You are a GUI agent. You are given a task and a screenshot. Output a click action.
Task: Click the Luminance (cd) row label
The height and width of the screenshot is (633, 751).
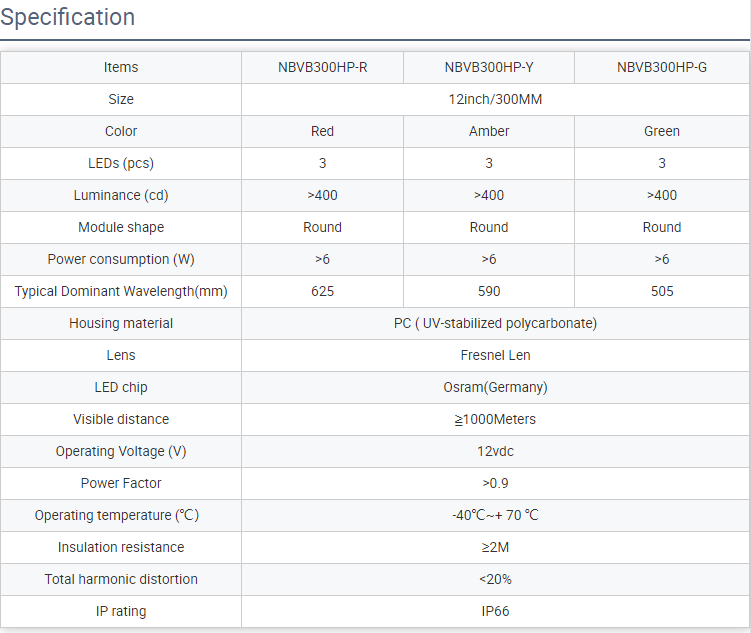point(121,195)
